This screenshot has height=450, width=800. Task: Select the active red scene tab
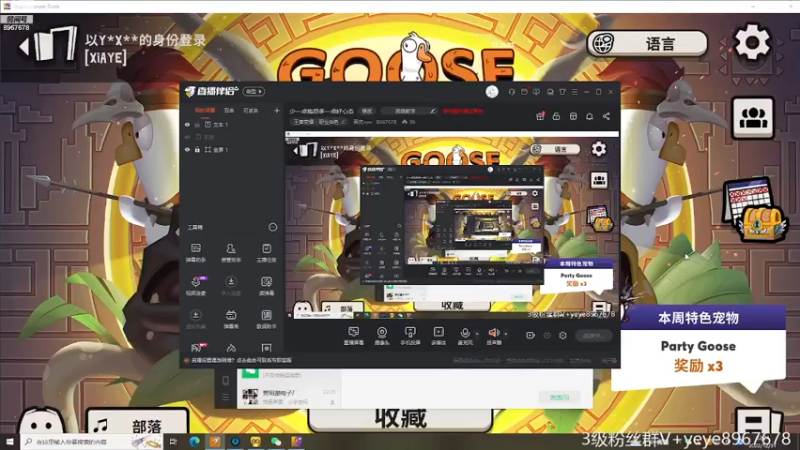tap(205, 110)
